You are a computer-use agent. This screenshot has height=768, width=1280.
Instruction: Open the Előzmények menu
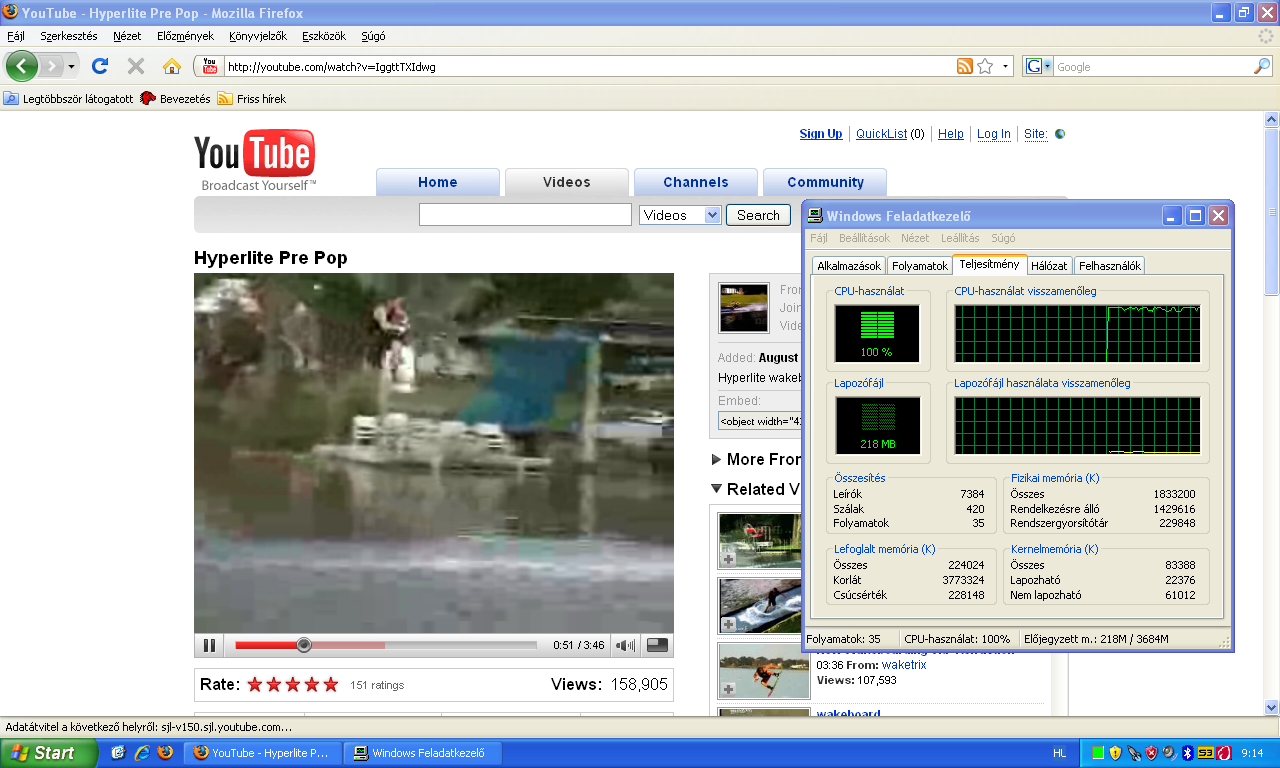(x=185, y=36)
